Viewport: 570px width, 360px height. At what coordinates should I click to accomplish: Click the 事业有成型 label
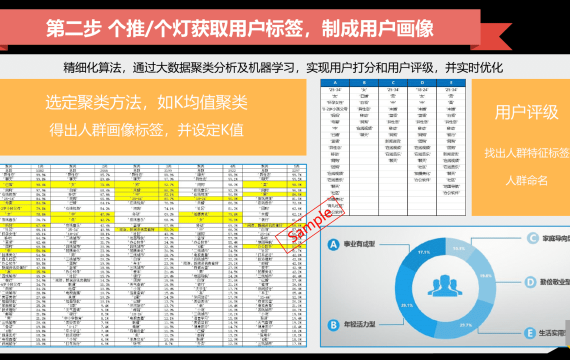pos(359,244)
